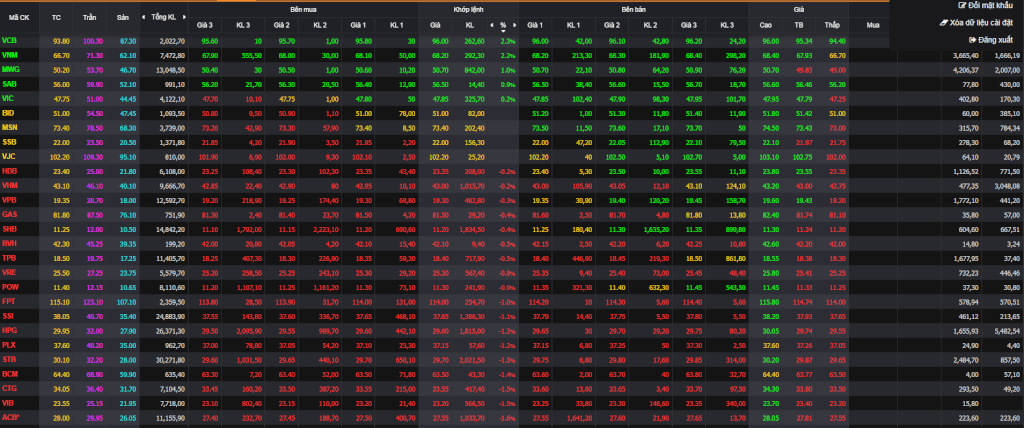Image resolution: width=1024 pixels, height=428 pixels.
Task: Open SSB stock symbol
Action: (x=9, y=142)
